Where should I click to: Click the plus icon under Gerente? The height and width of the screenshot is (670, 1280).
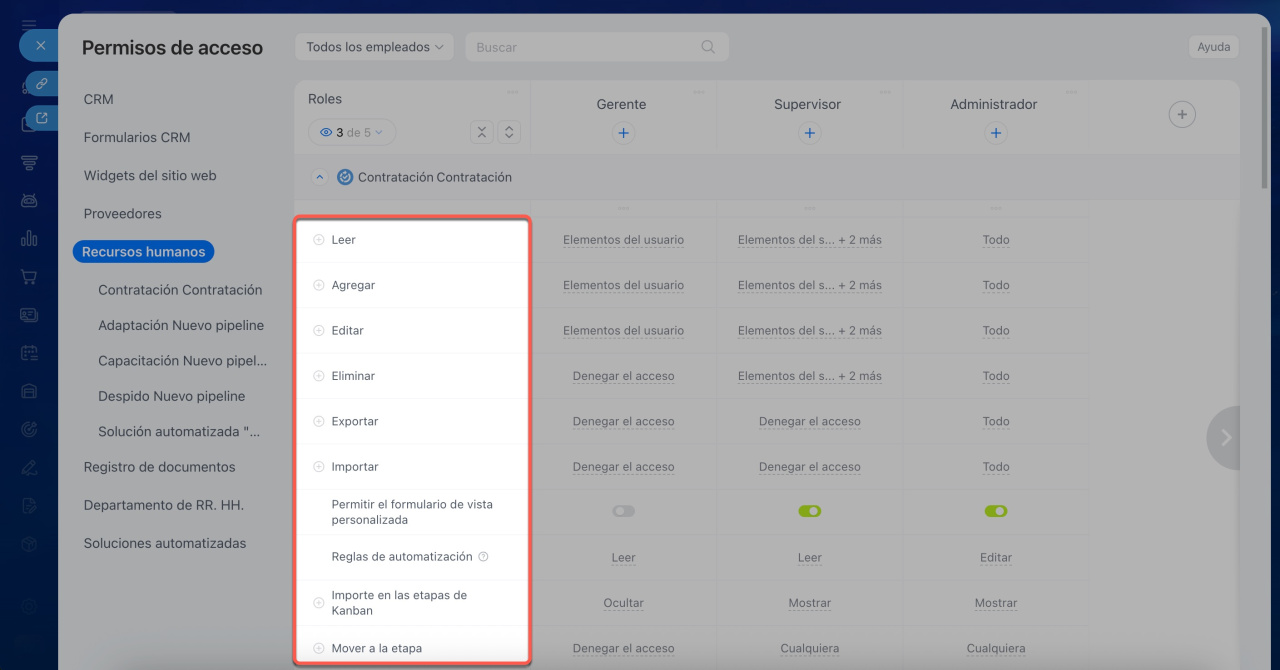(623, 133)
